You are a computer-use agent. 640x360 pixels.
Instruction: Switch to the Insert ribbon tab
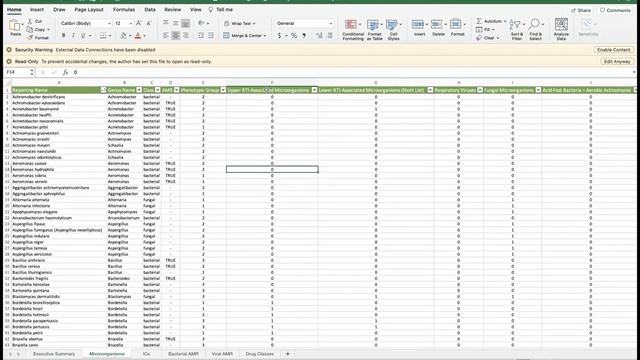(x=37, y=9)
